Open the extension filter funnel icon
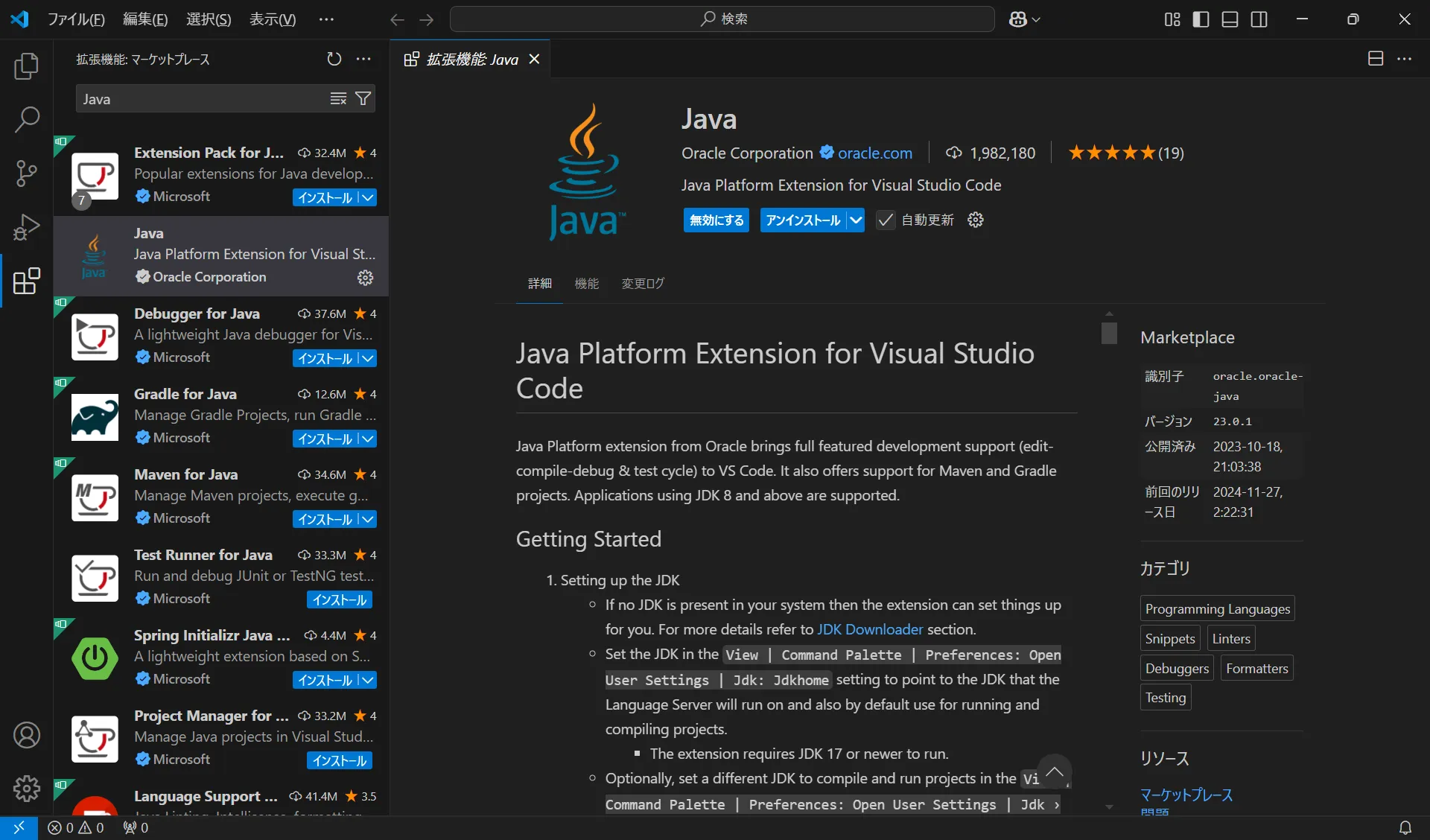This screenshot has height=840, width=1430. tap(363, 98)
